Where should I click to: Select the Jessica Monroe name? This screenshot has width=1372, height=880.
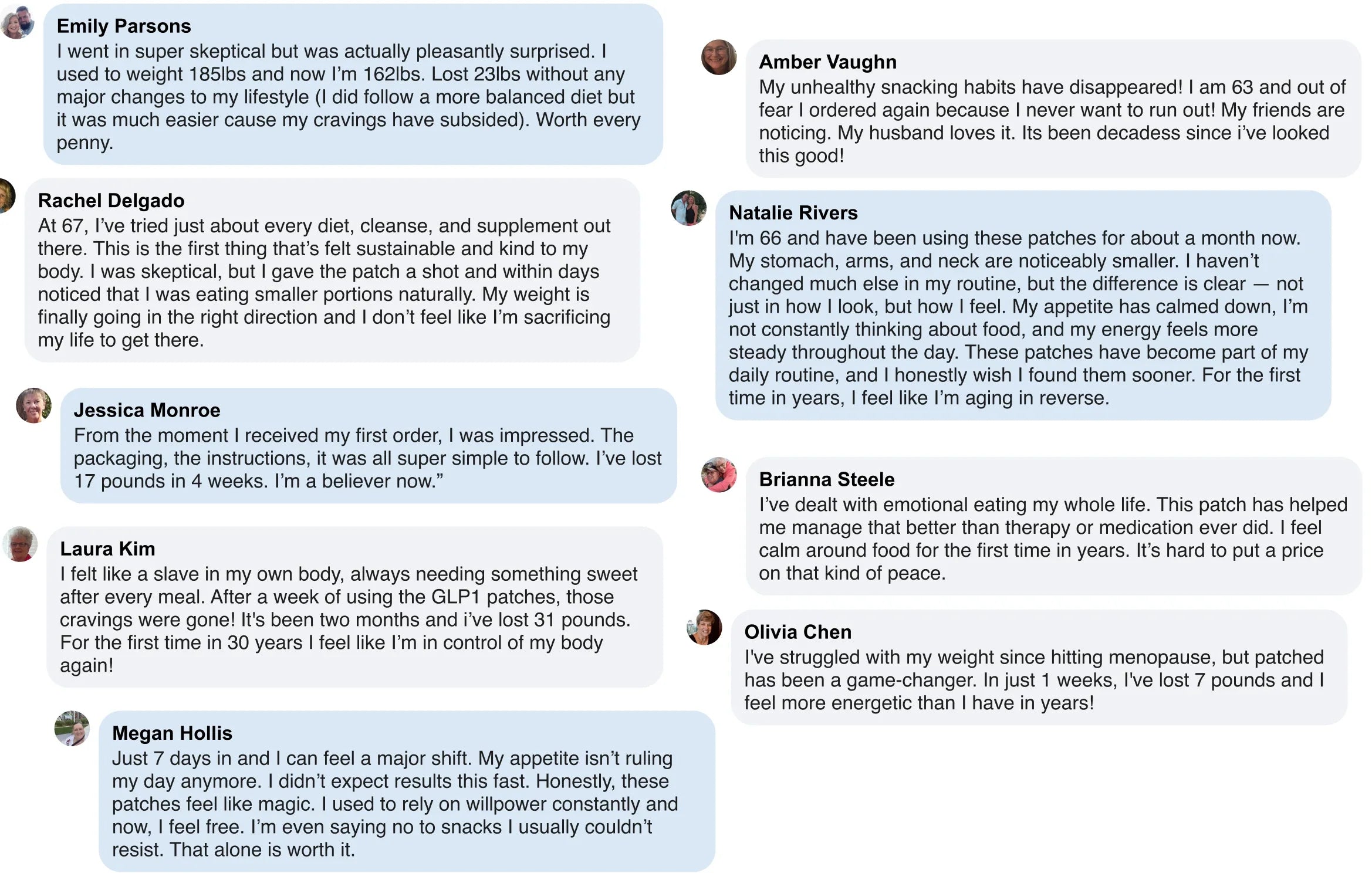[x=147, y=410]
